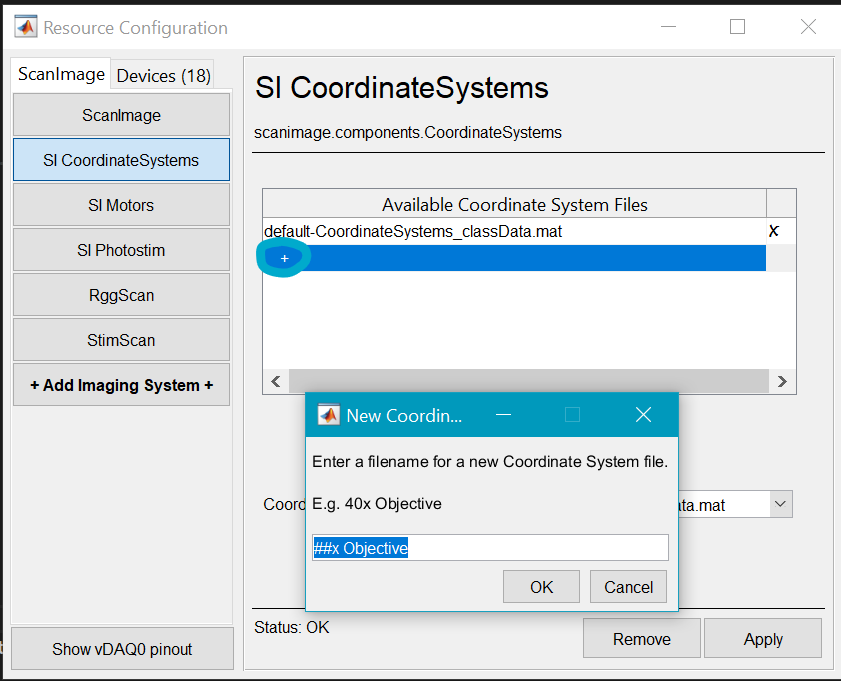Screen dimensions: 841x681
Task: Close the New Coordinate System dialog
Action: click(x=643, y=415)
